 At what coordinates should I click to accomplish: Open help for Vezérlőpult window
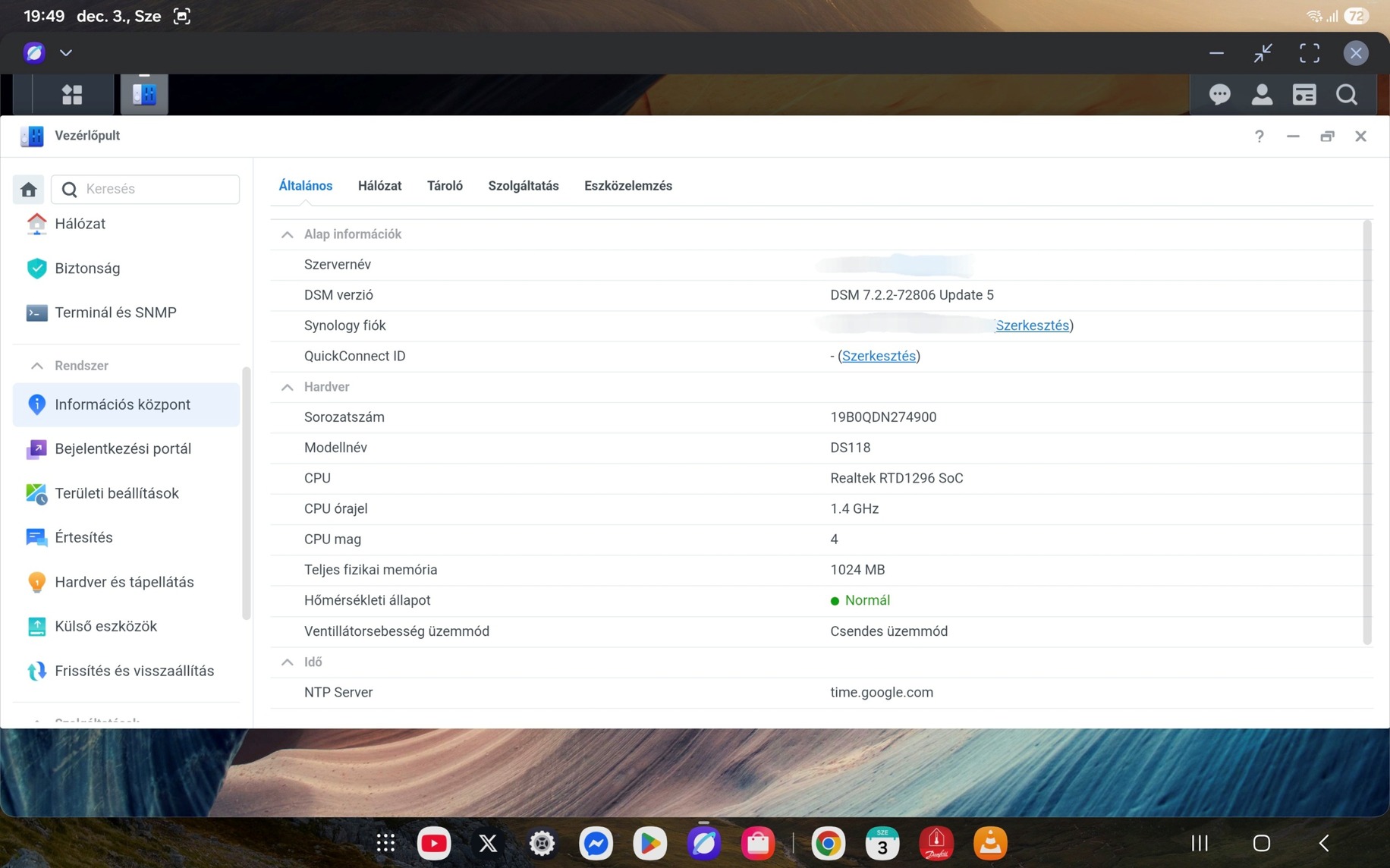(x=1259, y=137)
